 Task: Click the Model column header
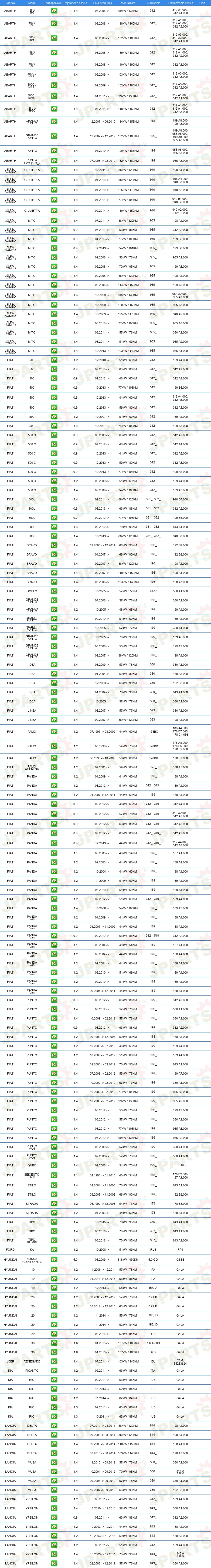32,3
